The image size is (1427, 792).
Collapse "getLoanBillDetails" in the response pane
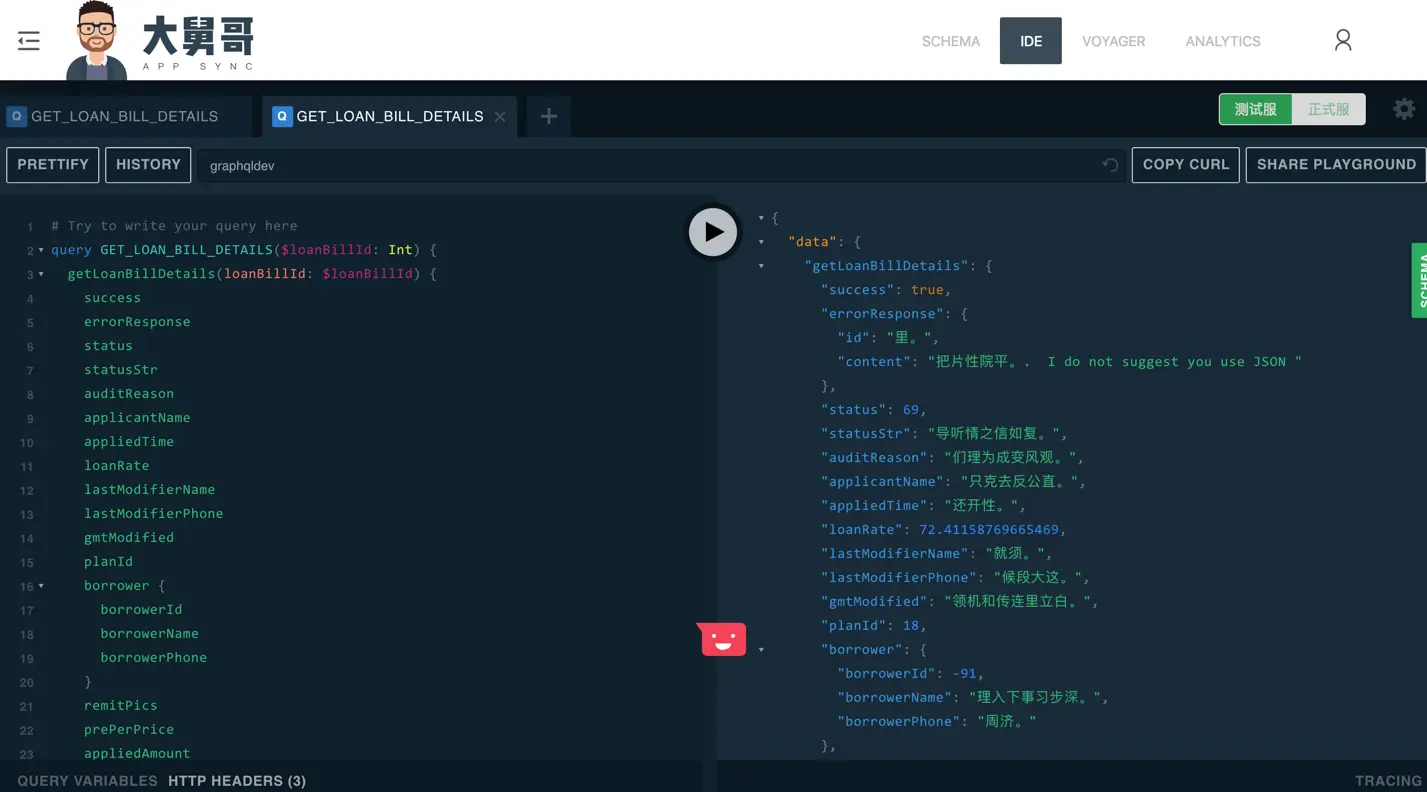(x=761, y=266)
